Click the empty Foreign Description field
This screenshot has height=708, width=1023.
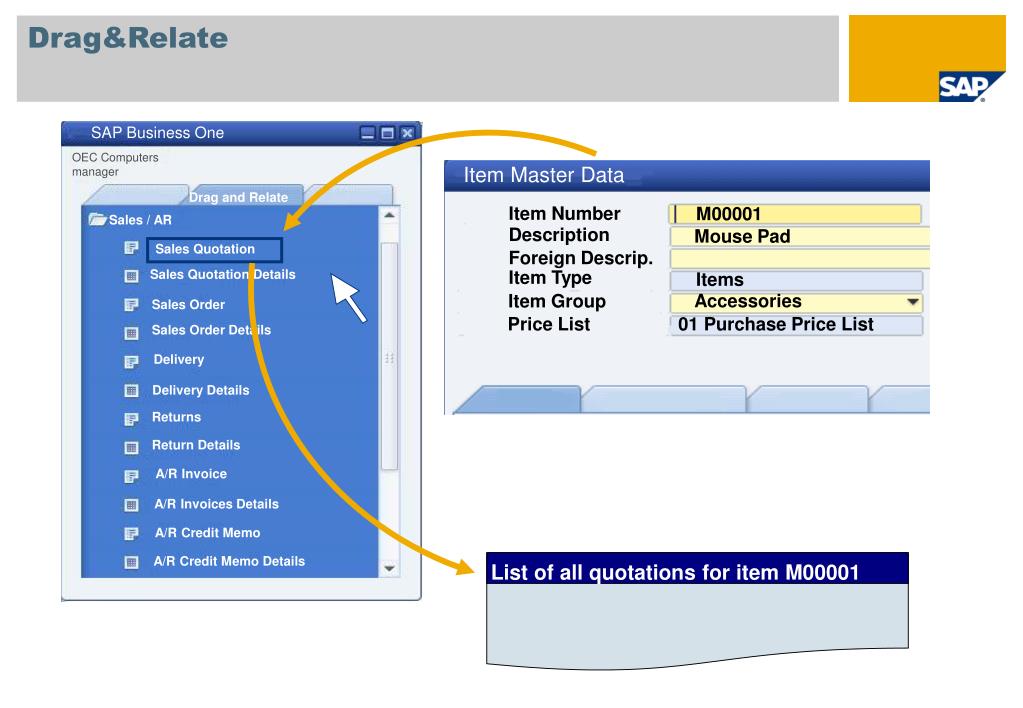(x=799, y=258)
